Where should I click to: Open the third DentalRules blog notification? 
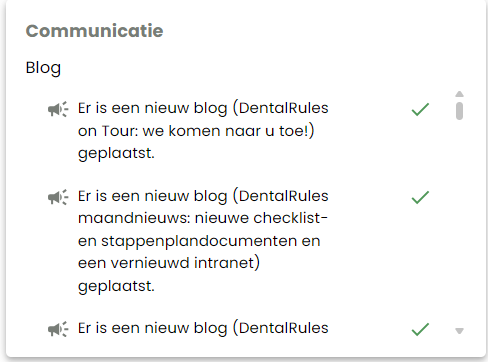pos(203,328)
